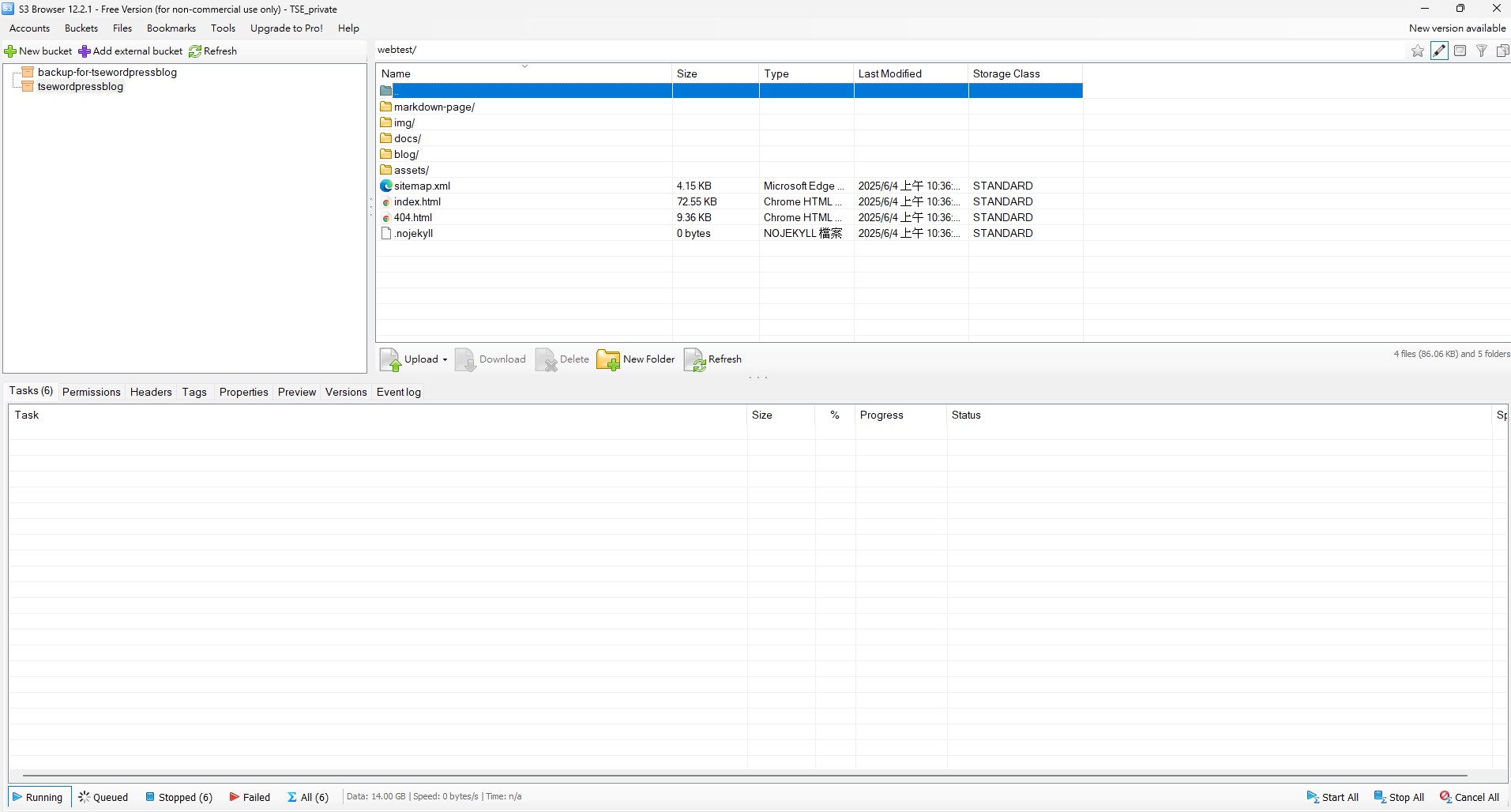The width and height of the screenshot is (1511, 812).
Task: Click the assets folder icon
Action: 386,170
